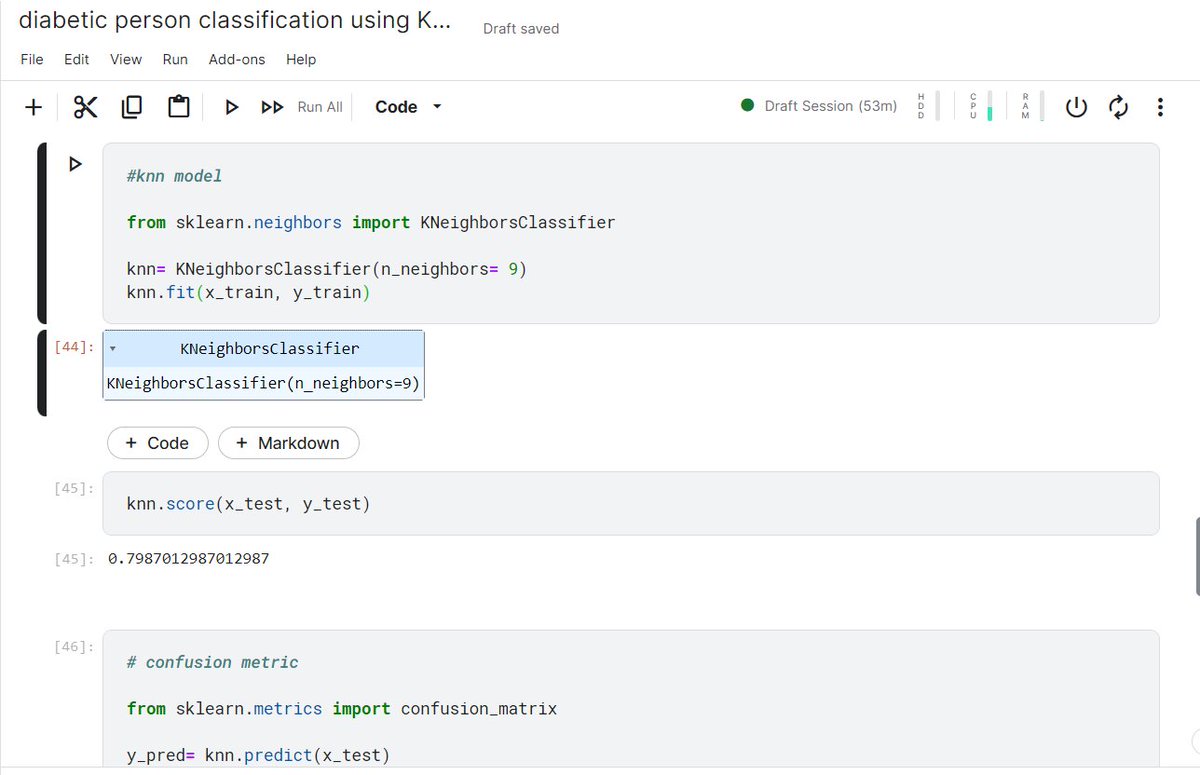This screenshot has width=1200, height=775.
Task: Add a Markdown cell below
Action: [288, 443]
